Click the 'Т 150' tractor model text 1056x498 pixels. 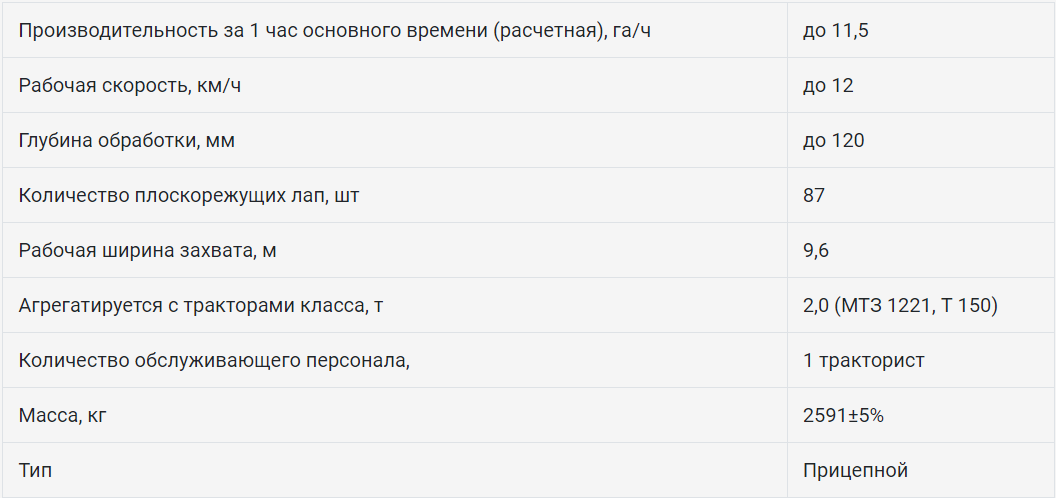pyautogui.click(x=966, y=305)
